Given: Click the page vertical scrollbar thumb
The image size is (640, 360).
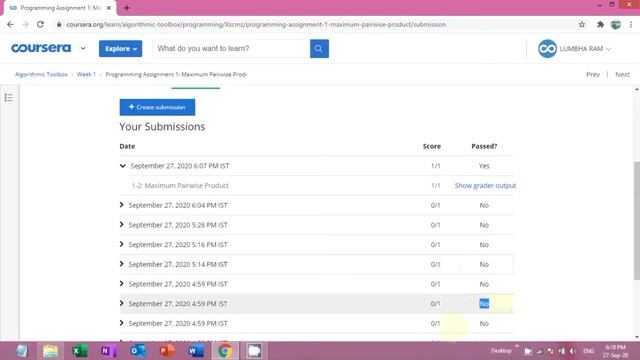Looking at the screenshot, I should click(x=637, y=220).
